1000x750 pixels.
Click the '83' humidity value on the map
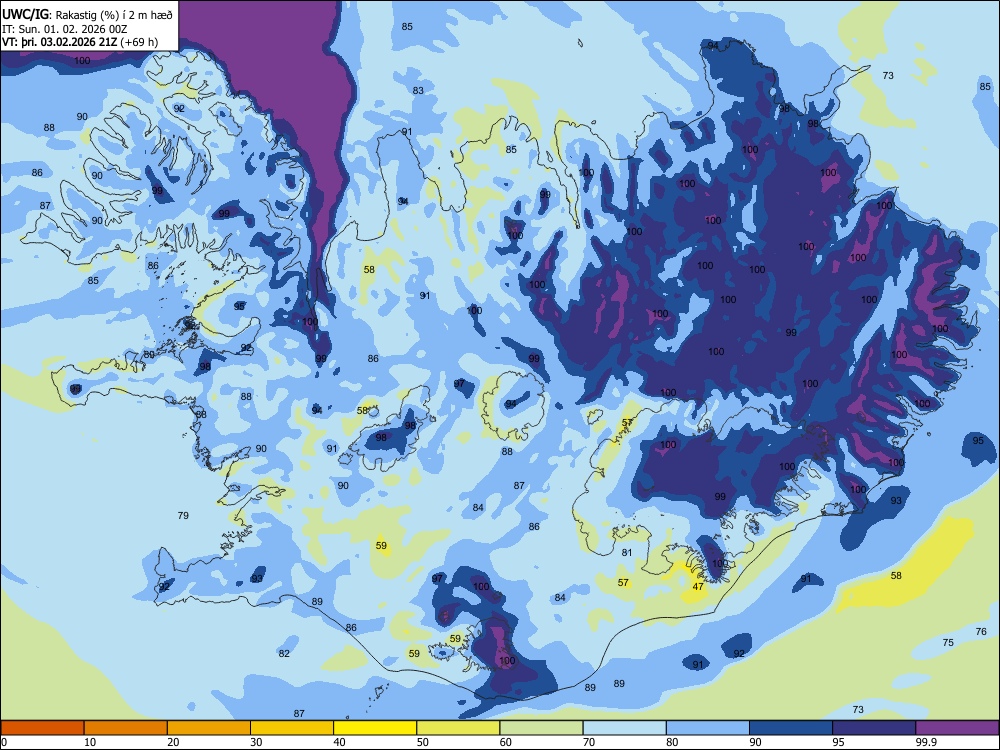[x=418, y=91]
